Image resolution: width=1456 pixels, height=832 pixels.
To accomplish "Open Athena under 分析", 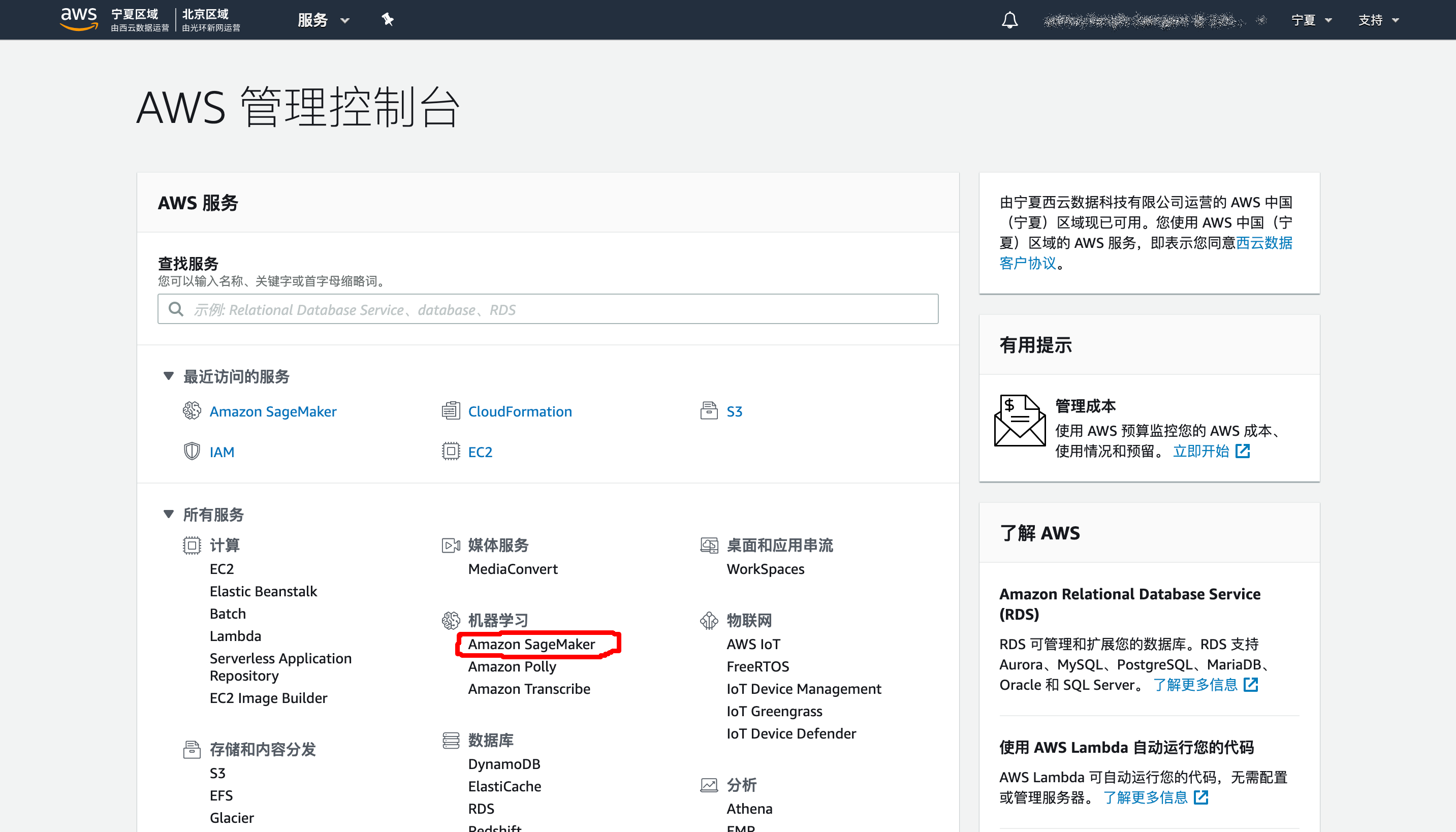I will tap(750, 809).
